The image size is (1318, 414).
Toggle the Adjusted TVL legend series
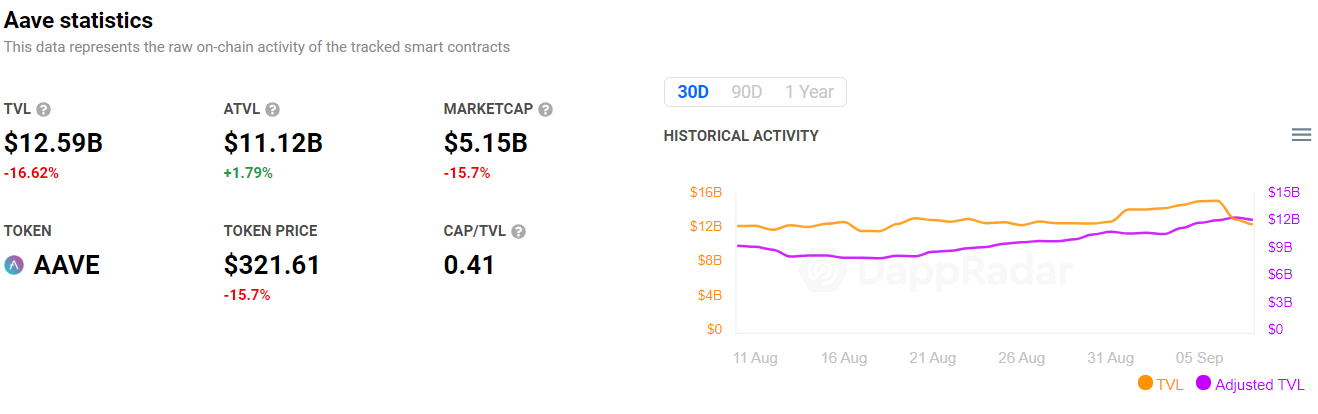point(1250,384)
